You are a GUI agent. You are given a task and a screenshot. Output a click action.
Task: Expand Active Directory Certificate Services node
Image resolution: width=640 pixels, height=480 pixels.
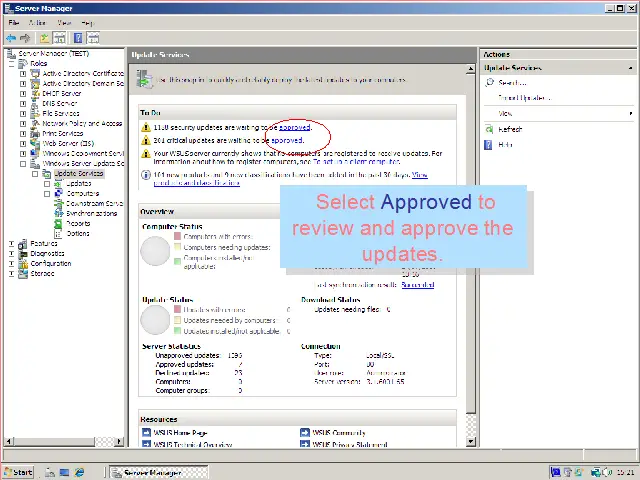(23, 74)
